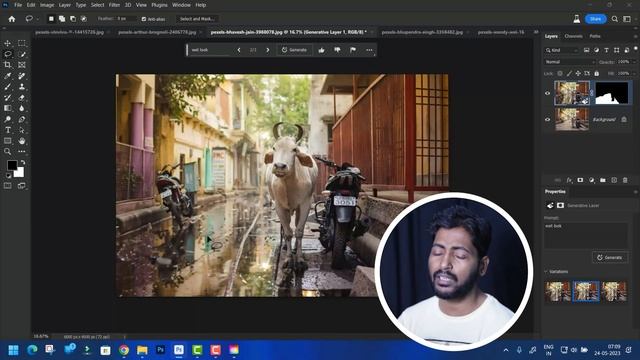Show the next generated variation

268,50
